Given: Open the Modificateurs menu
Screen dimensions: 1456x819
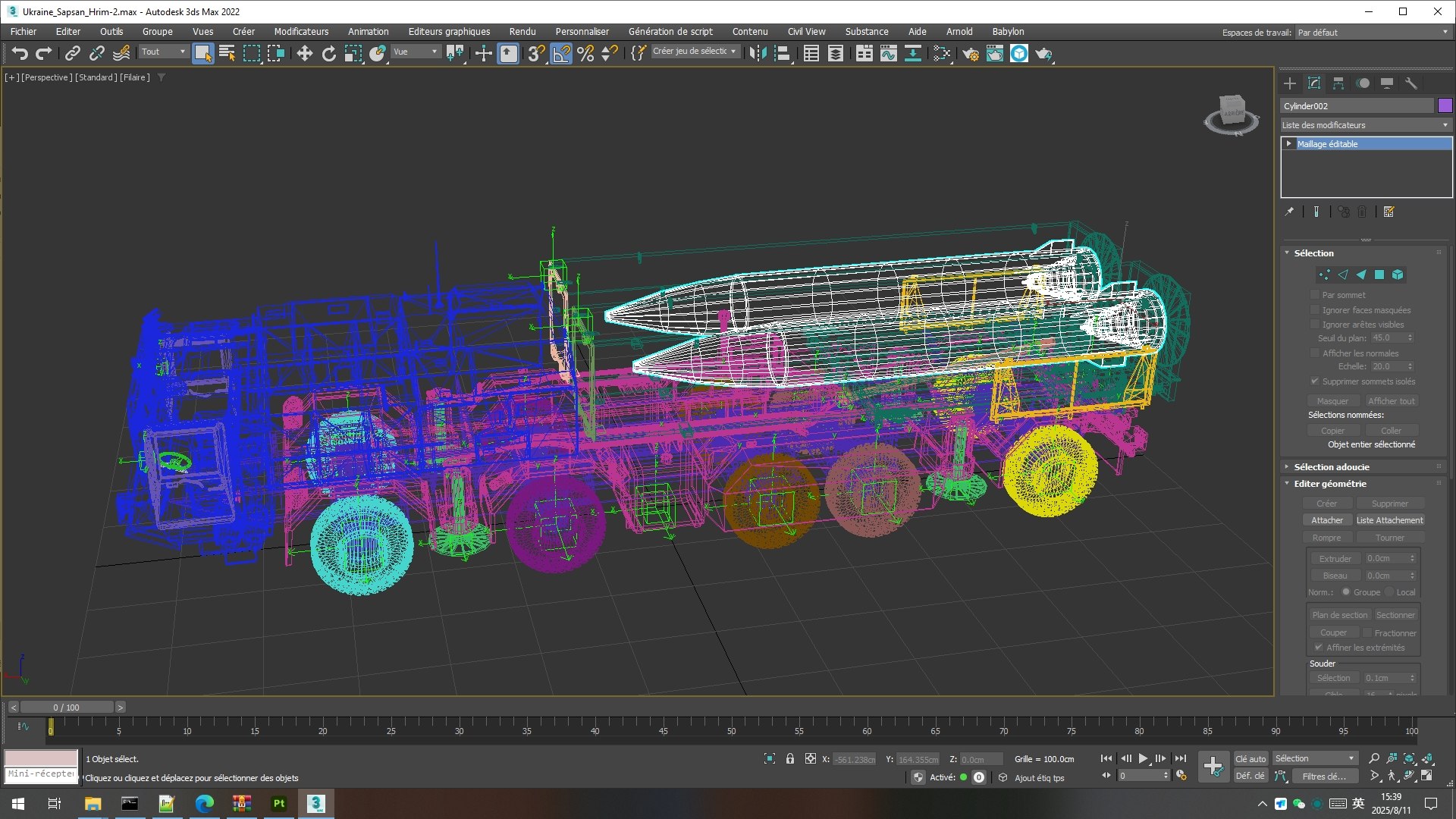Looking at the screenshot, I should click(x=301, y=31).
